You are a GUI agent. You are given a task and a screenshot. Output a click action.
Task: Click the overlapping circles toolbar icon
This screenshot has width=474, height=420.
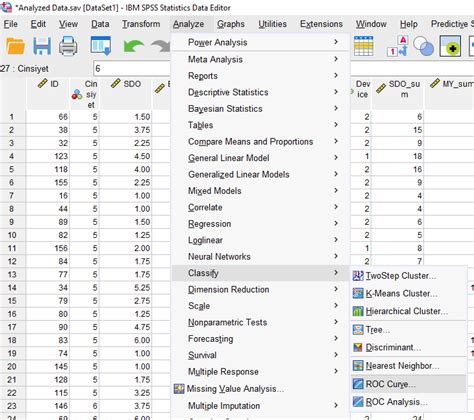pos(423,46)
